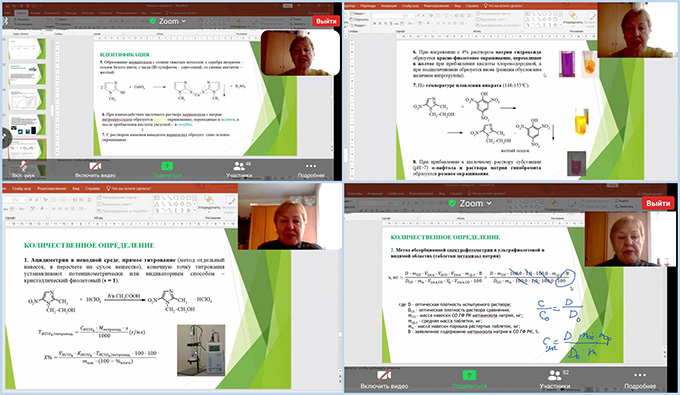Expand Zoom info chevron above spectrophotometry slide
The image size is (680, 395).
(x=489, y=203)
